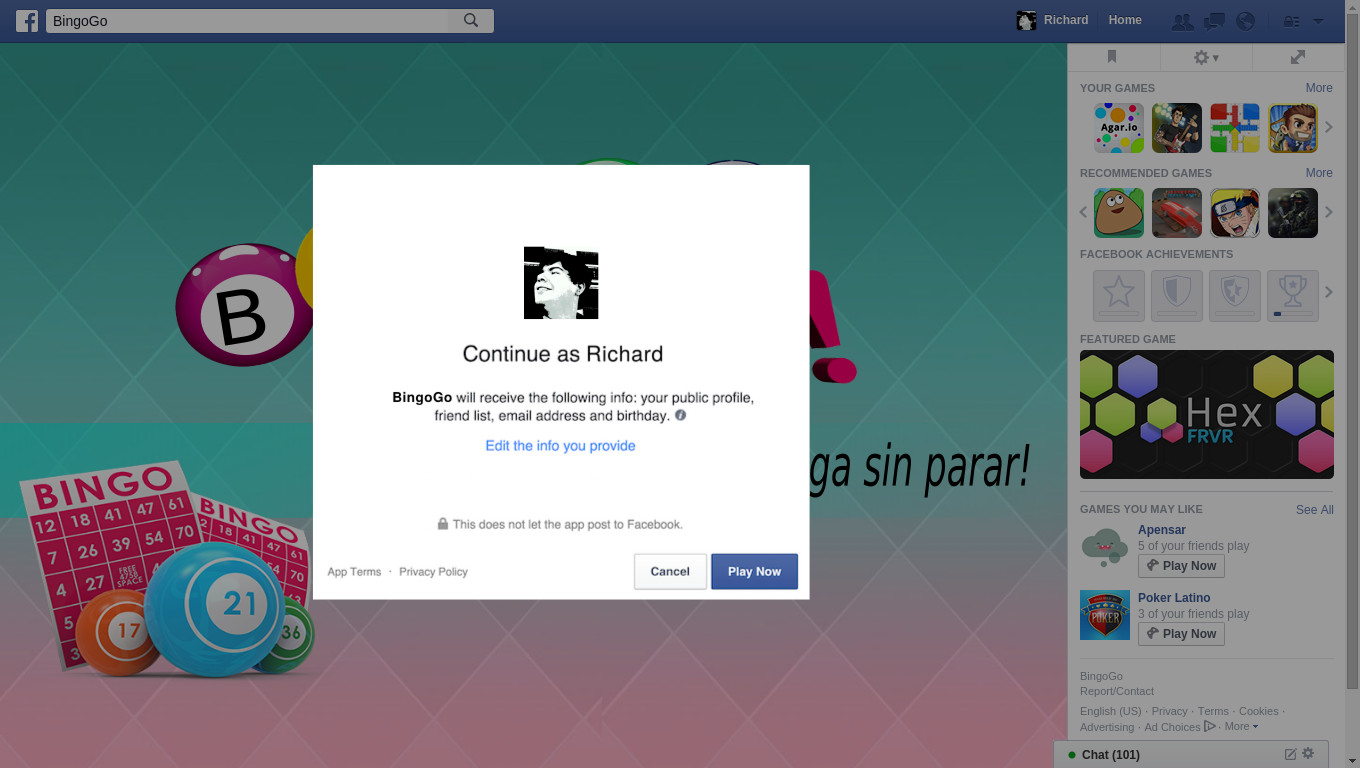The height and width of the screenshot is (768, 1360).
Task: Expand the footer More dropdown
Action: 1241,727
